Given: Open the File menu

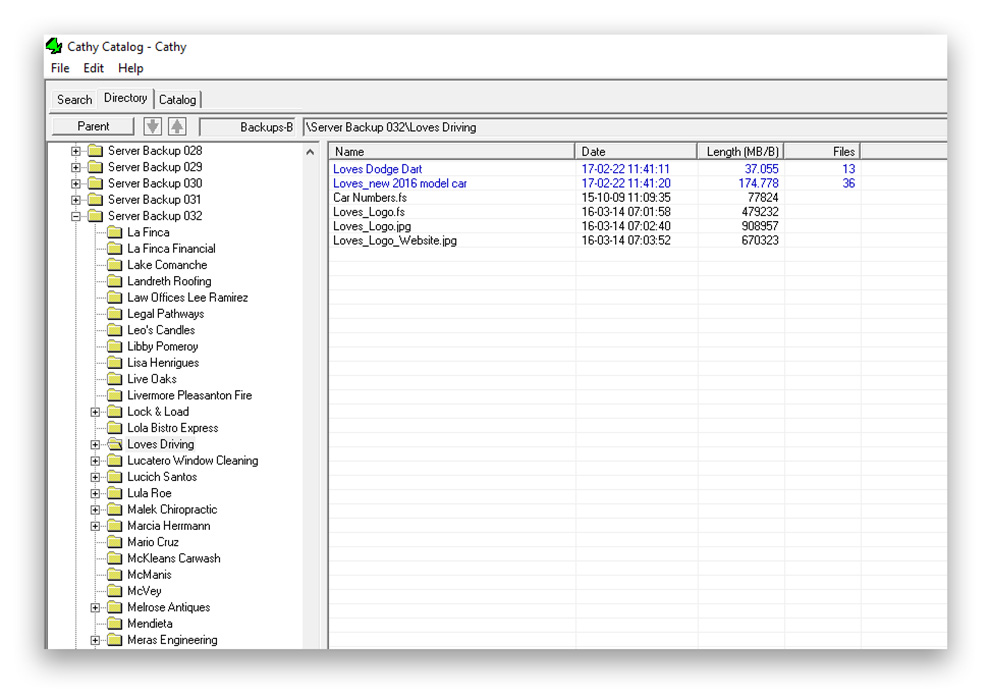Looking at the screenshot, I should (60, 68).
